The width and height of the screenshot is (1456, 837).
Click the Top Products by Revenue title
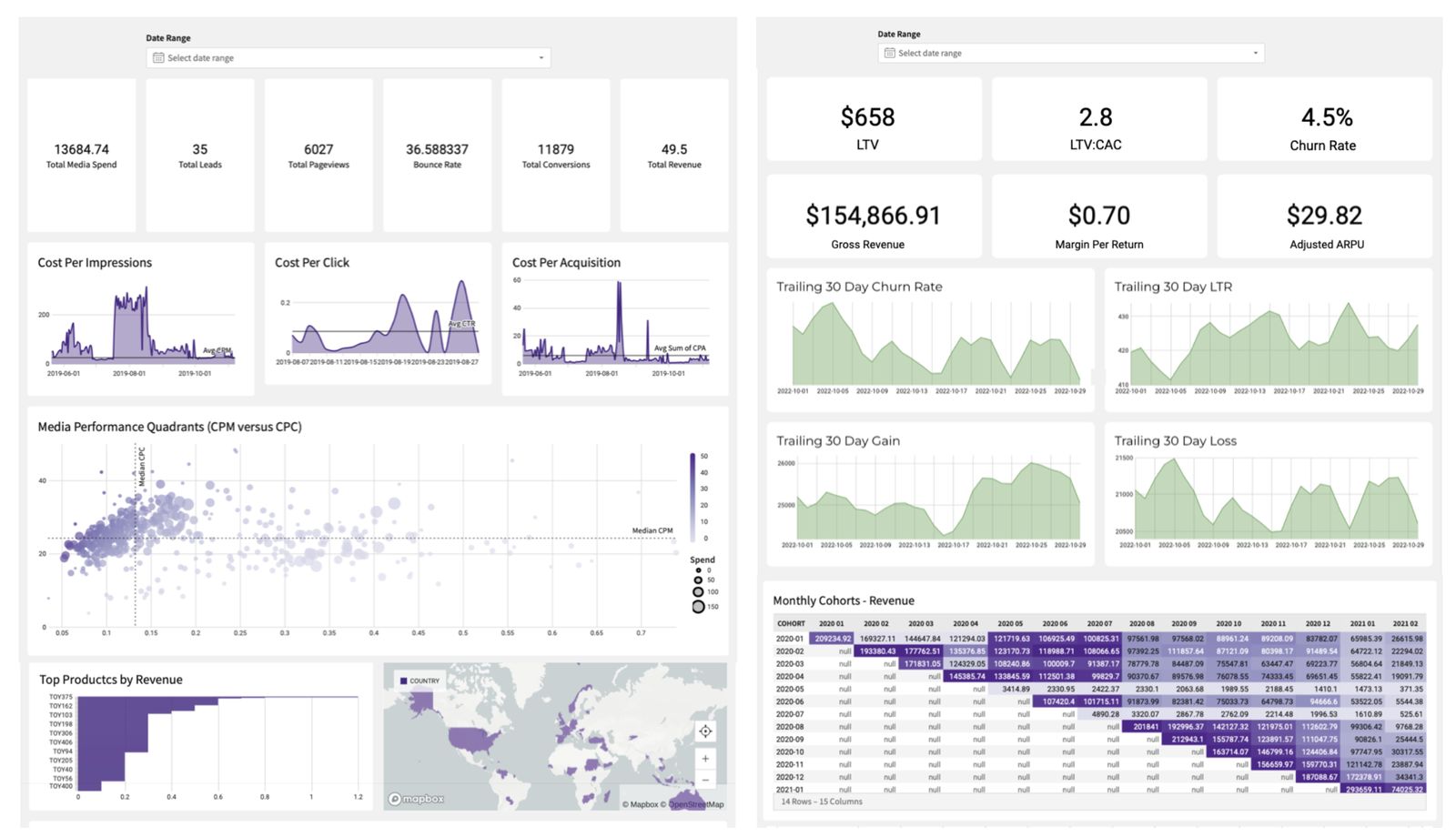(111, 680)
